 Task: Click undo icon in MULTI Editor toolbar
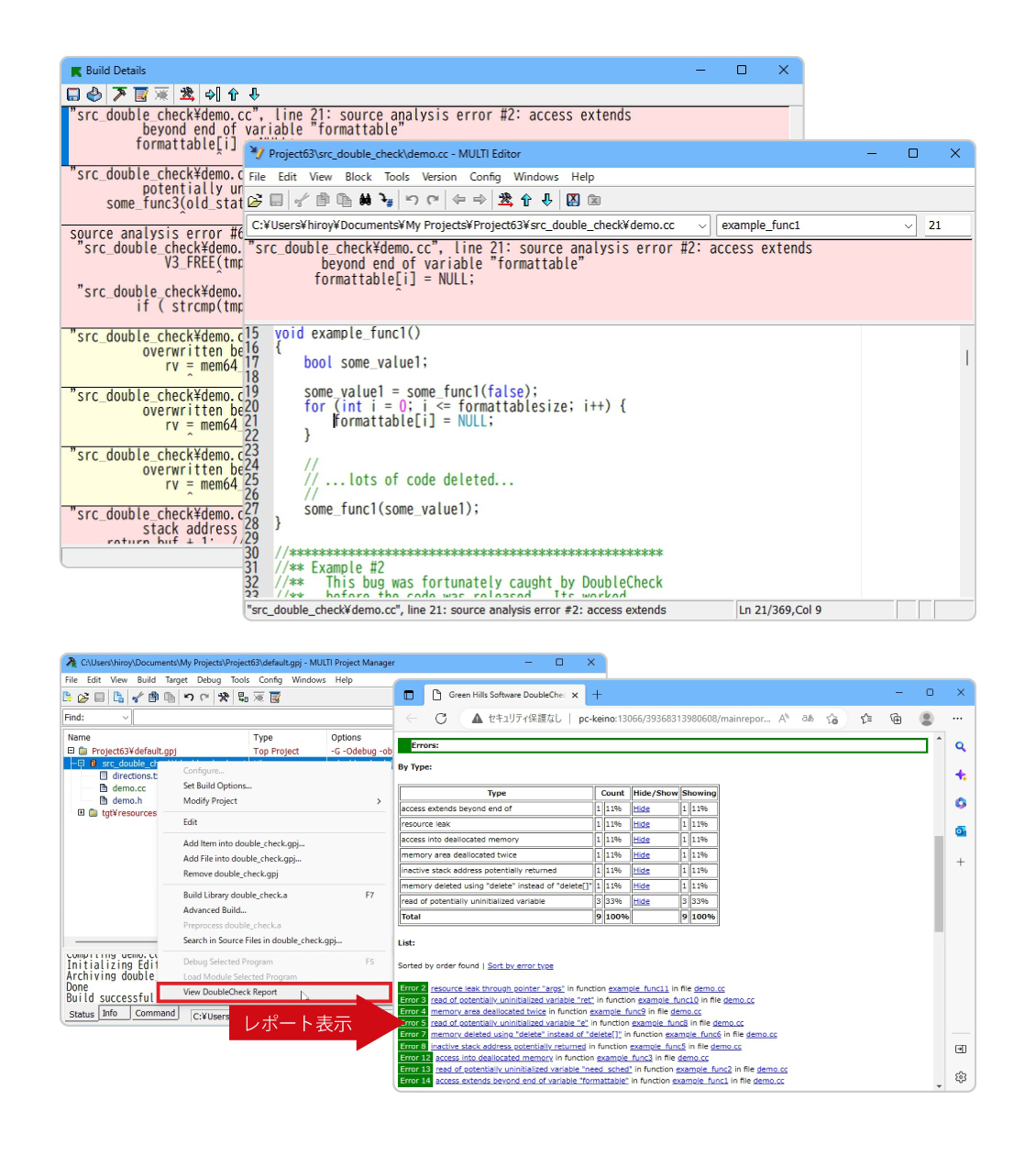click(412, 200)
